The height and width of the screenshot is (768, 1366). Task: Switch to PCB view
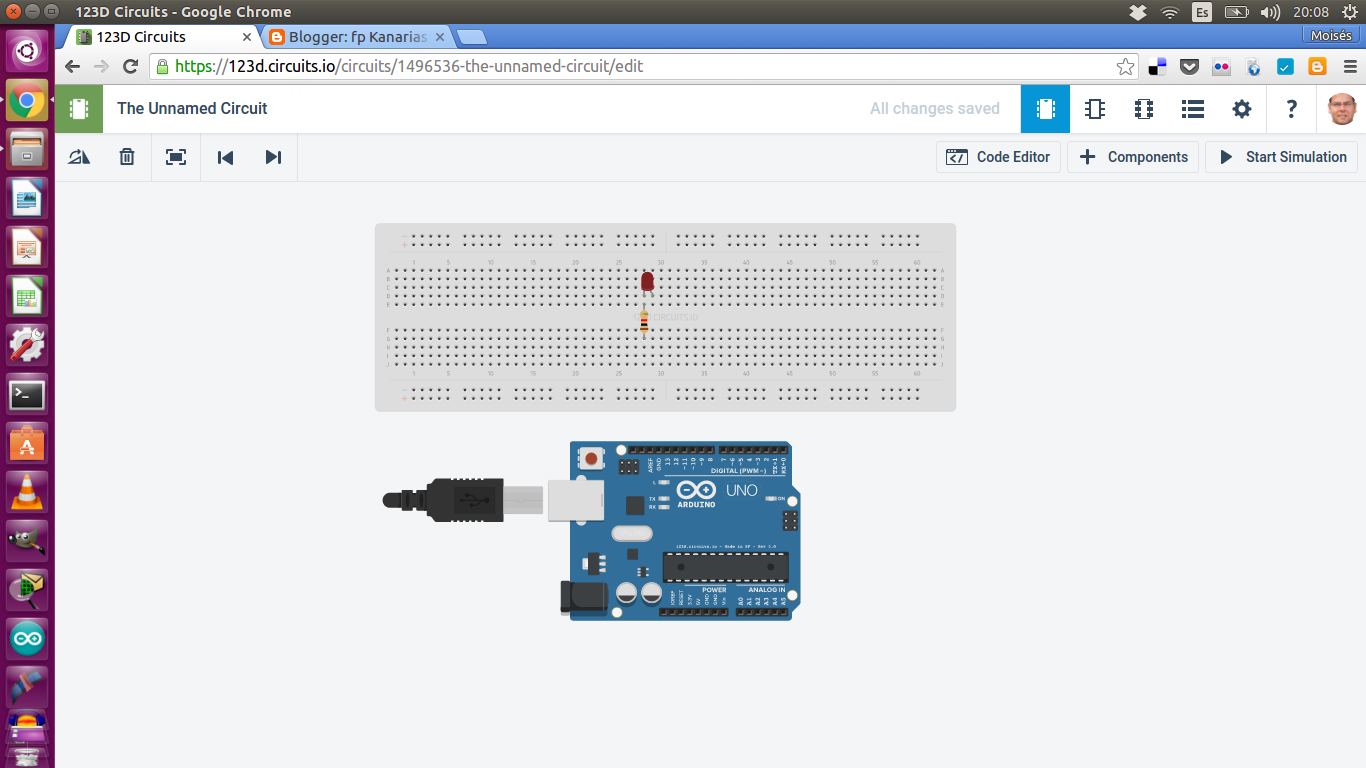coord(1143,108)
